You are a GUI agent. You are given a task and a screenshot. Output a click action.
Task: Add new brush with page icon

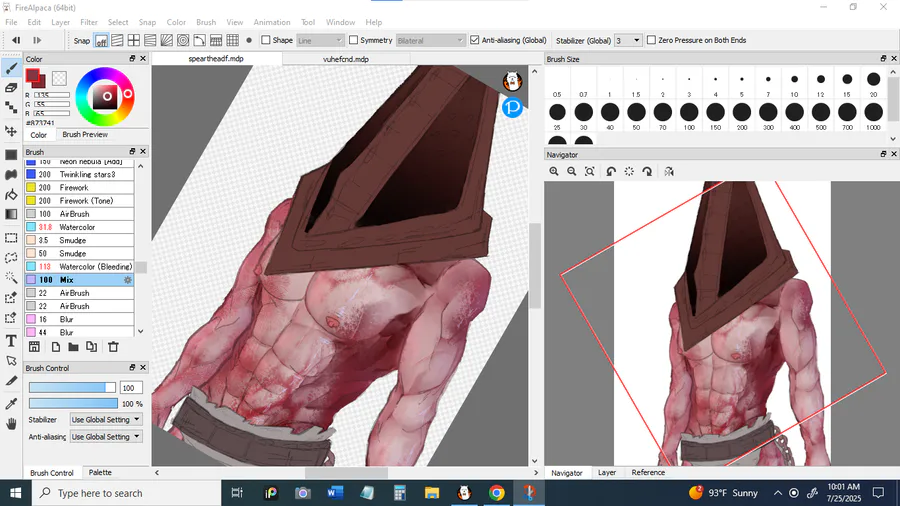(56, 347)
